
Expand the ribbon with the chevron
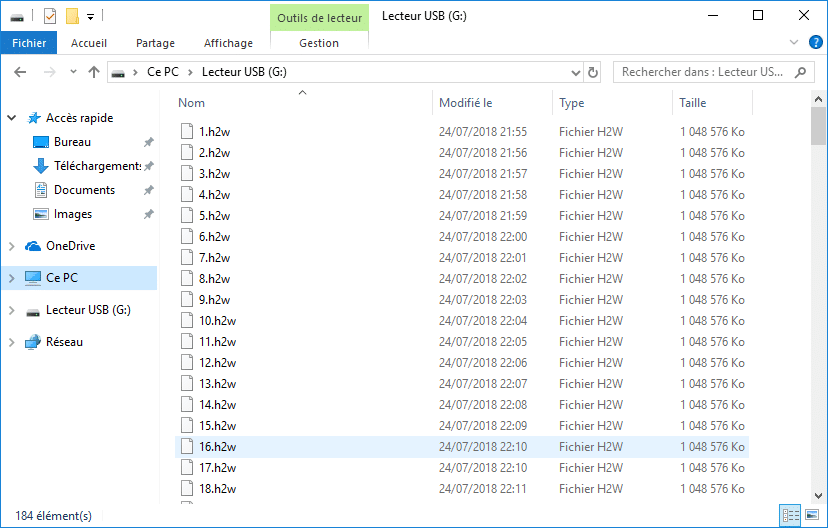point(794,42)
